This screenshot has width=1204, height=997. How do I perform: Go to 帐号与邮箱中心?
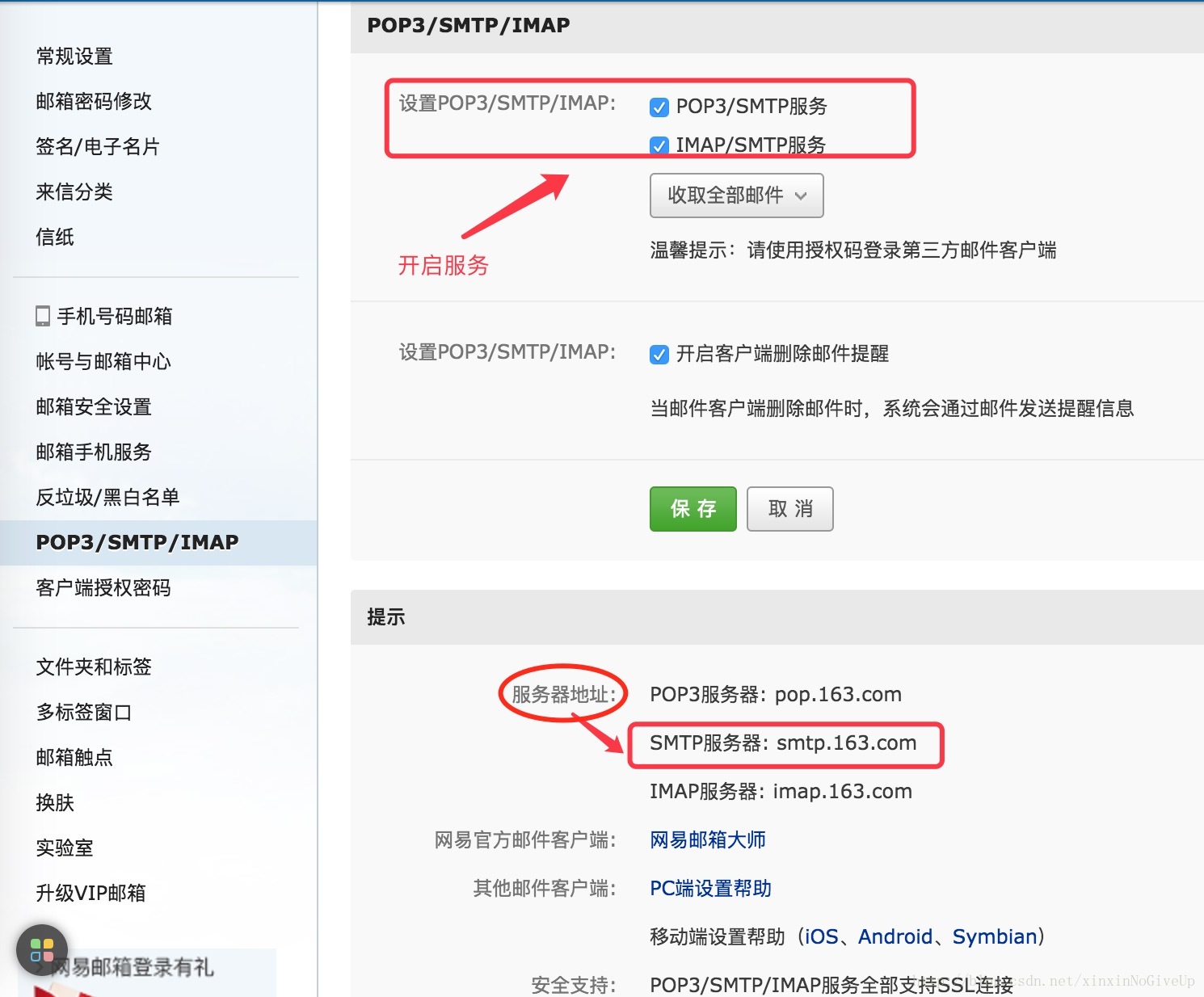click(x=103, y=362)
